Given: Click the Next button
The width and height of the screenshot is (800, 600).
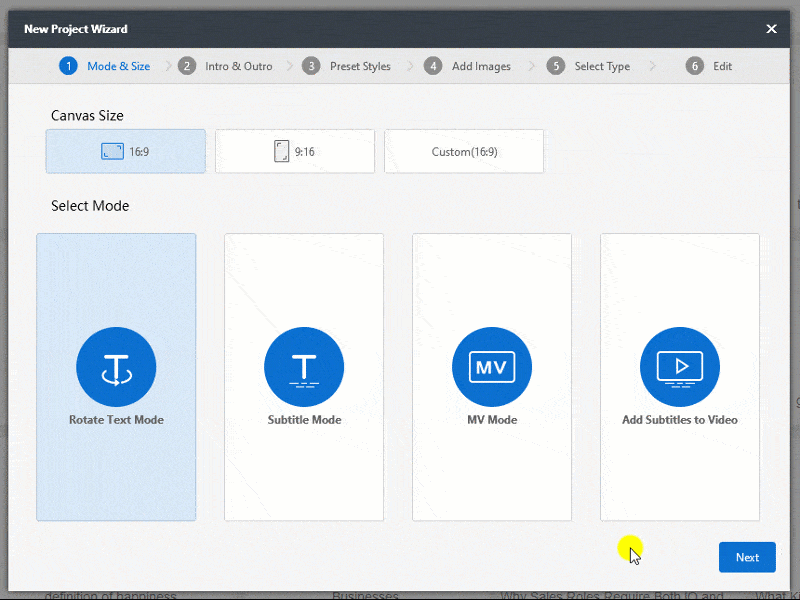Looking at the screenshot, I should [x=747, y=557].
